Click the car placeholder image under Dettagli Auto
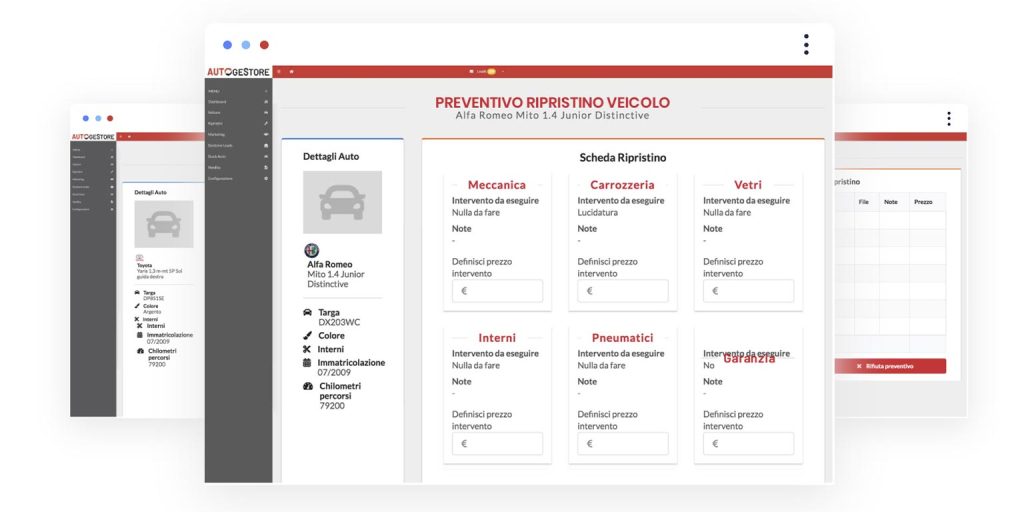The width and height of the screenshot is (1024, 512). (x=342, y=202)
